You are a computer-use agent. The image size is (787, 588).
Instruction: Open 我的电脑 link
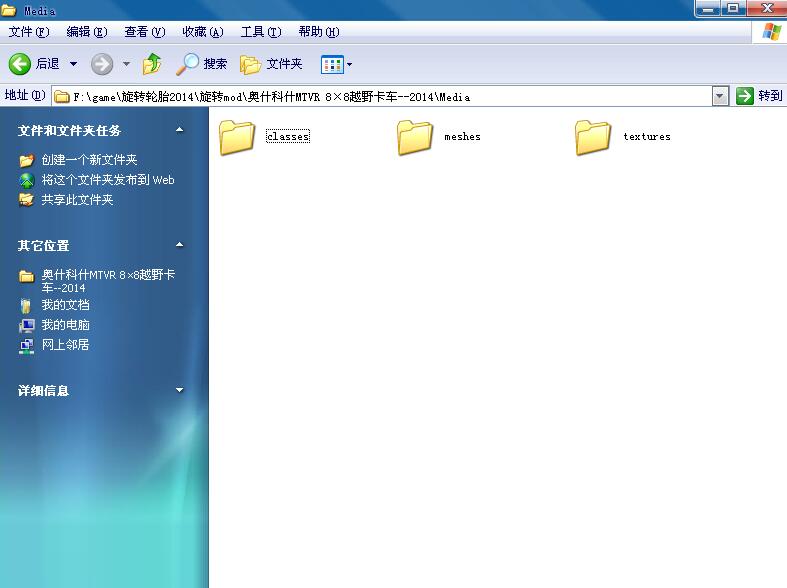65,325
